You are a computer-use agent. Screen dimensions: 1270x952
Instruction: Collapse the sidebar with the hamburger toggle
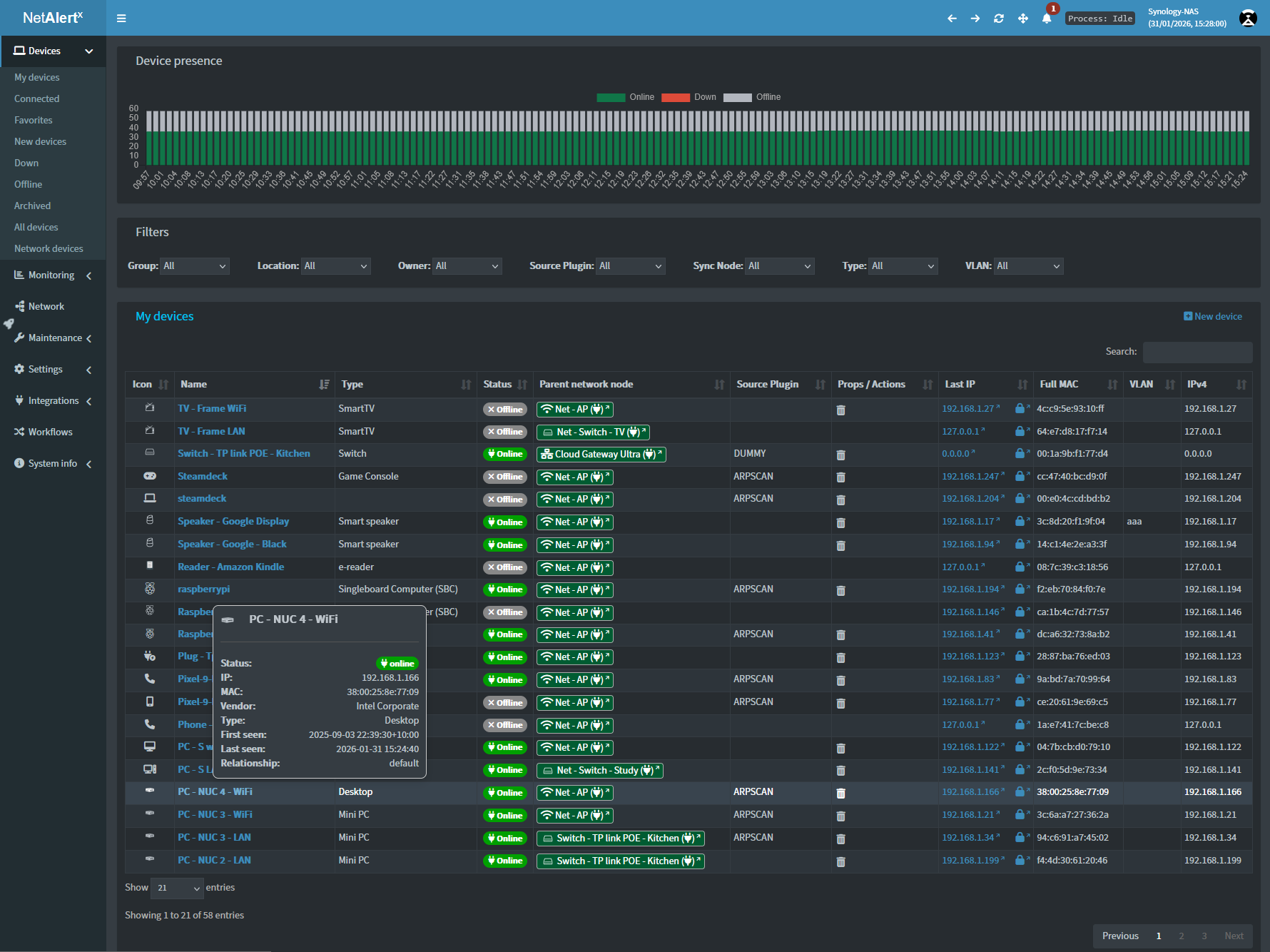pyautogui.click(x=121, y=18)
